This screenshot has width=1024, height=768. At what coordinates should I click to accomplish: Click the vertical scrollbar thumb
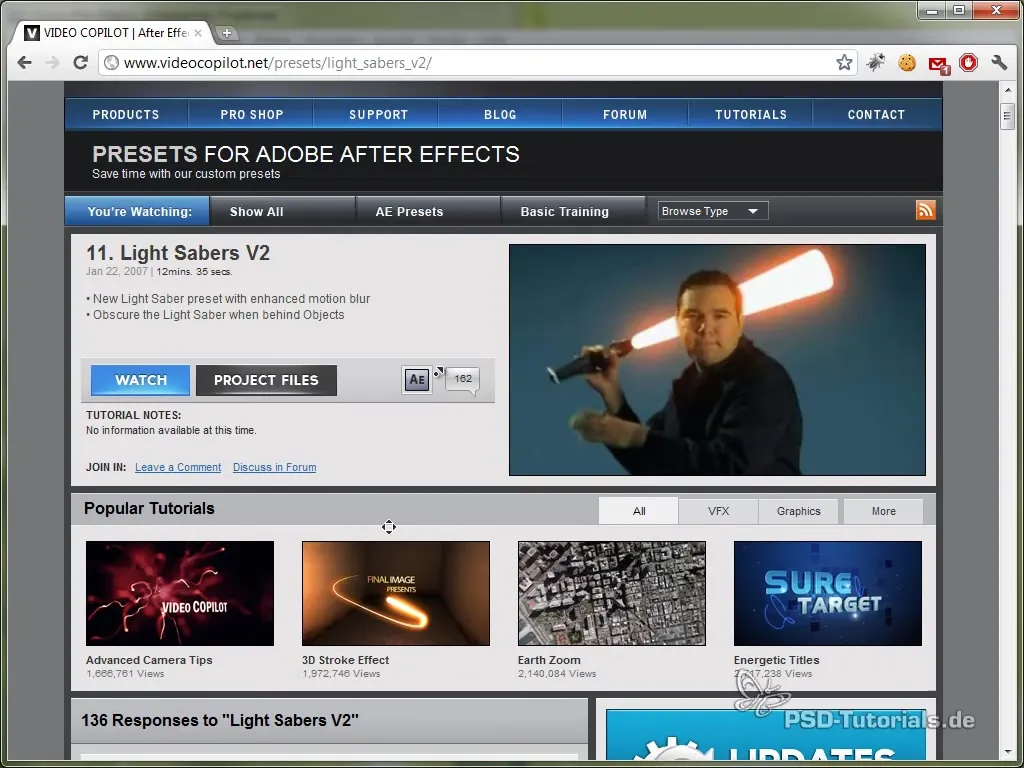coord(1007,116)
